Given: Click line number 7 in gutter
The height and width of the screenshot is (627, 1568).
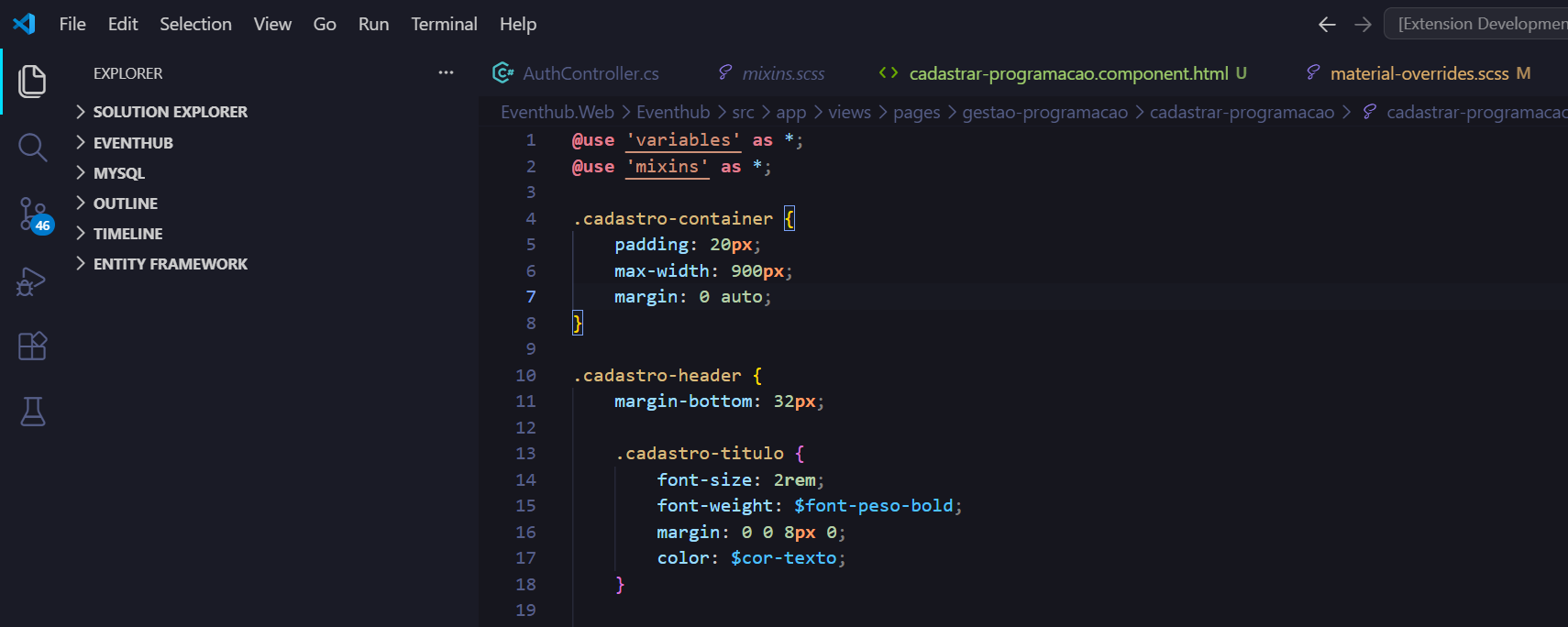Looking at the screenshot, I should [x=531, y=297].
